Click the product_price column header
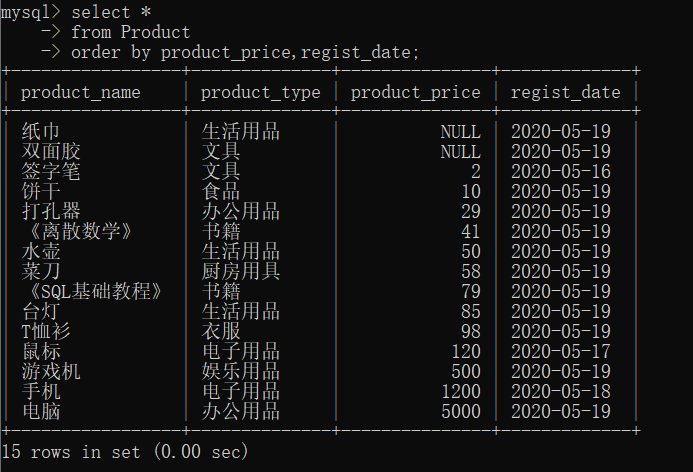Viewport: 693px width, 472px height. pyautogui.click(x=415, y=92)
